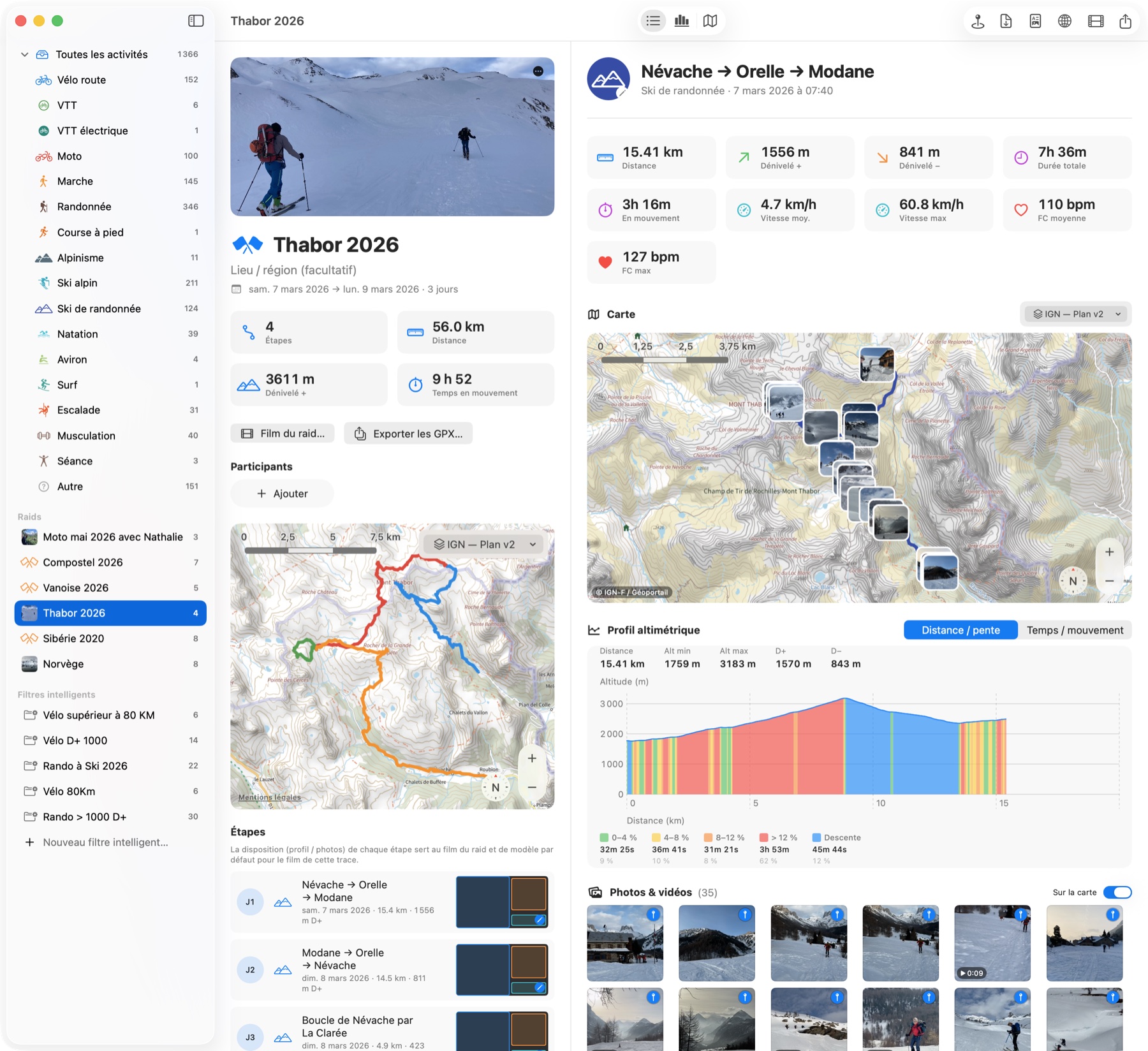Screen dimensions: 1148x1051
Task: Click Exporter les GPX button
Action: point(408,434)
